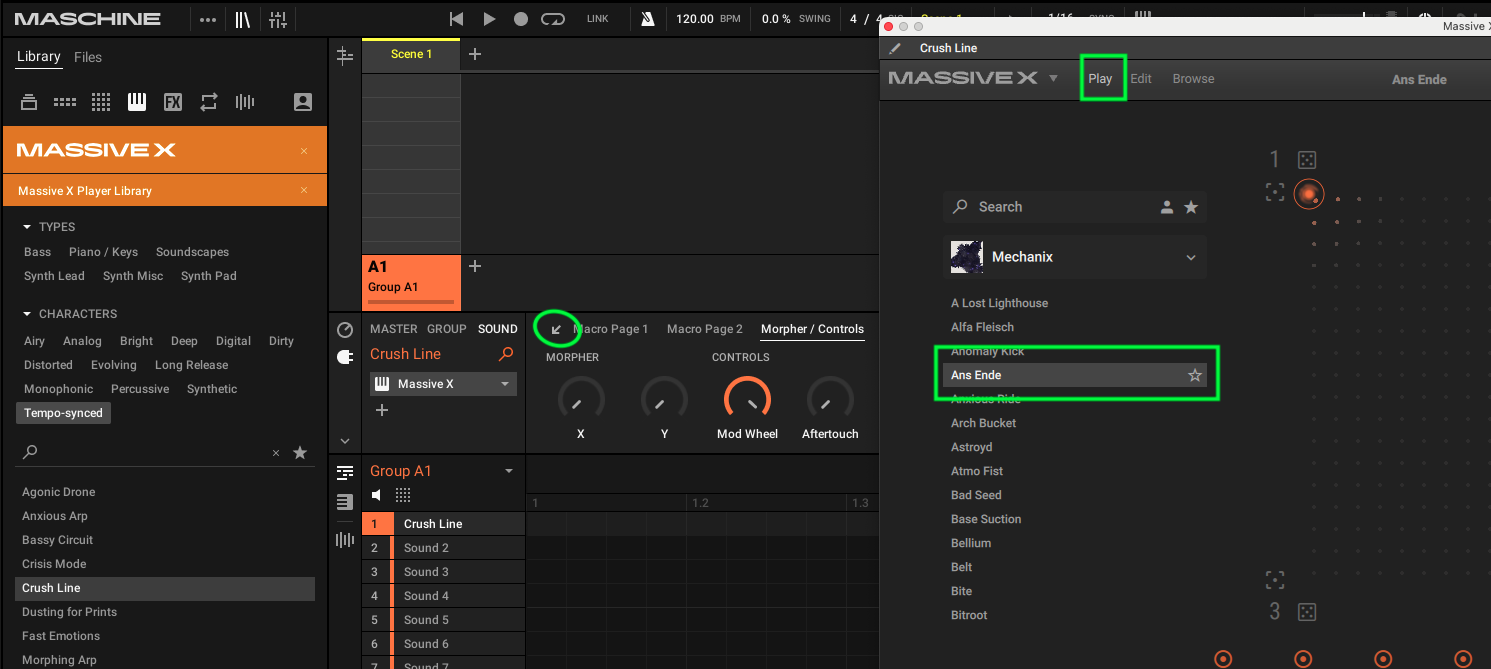Open the Macro Page 2 tab

tap(705, 329)
